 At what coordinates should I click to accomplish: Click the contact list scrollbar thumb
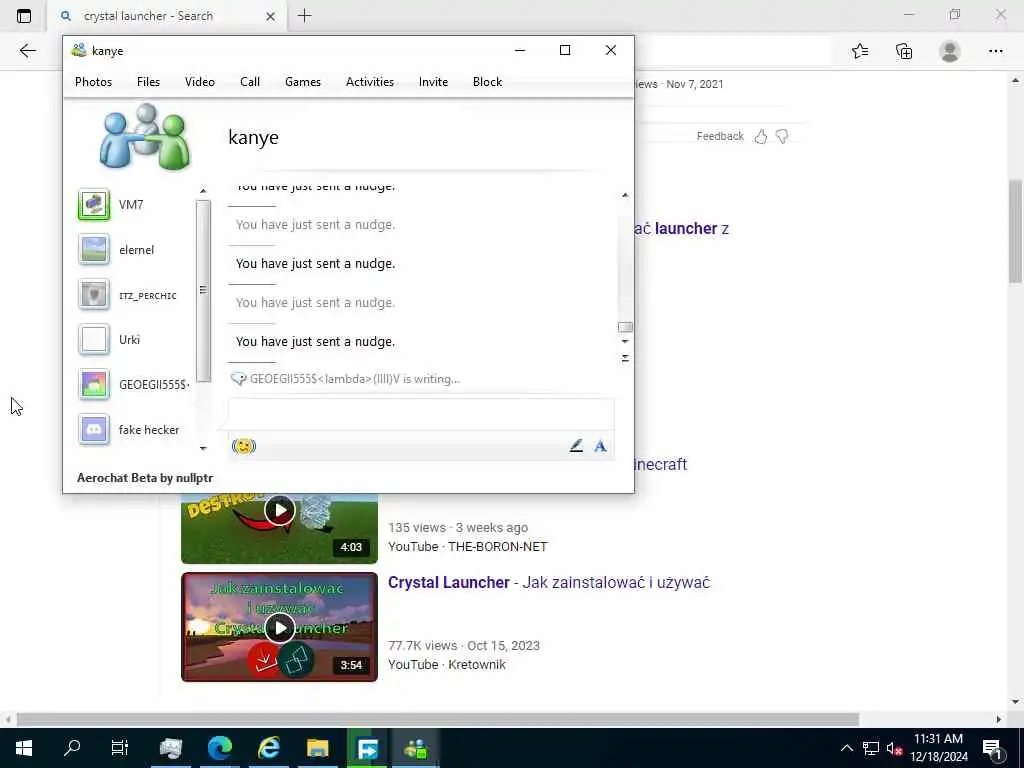pos(203,290)
